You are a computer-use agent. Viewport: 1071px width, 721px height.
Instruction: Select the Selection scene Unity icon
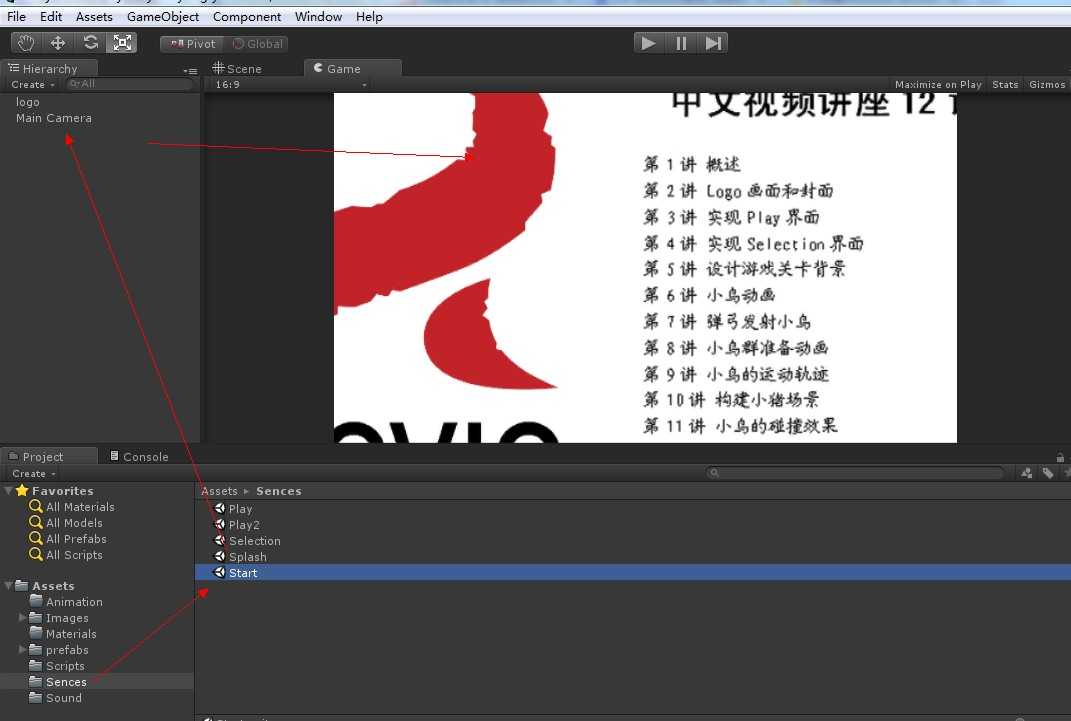click(x=219, y=540)
